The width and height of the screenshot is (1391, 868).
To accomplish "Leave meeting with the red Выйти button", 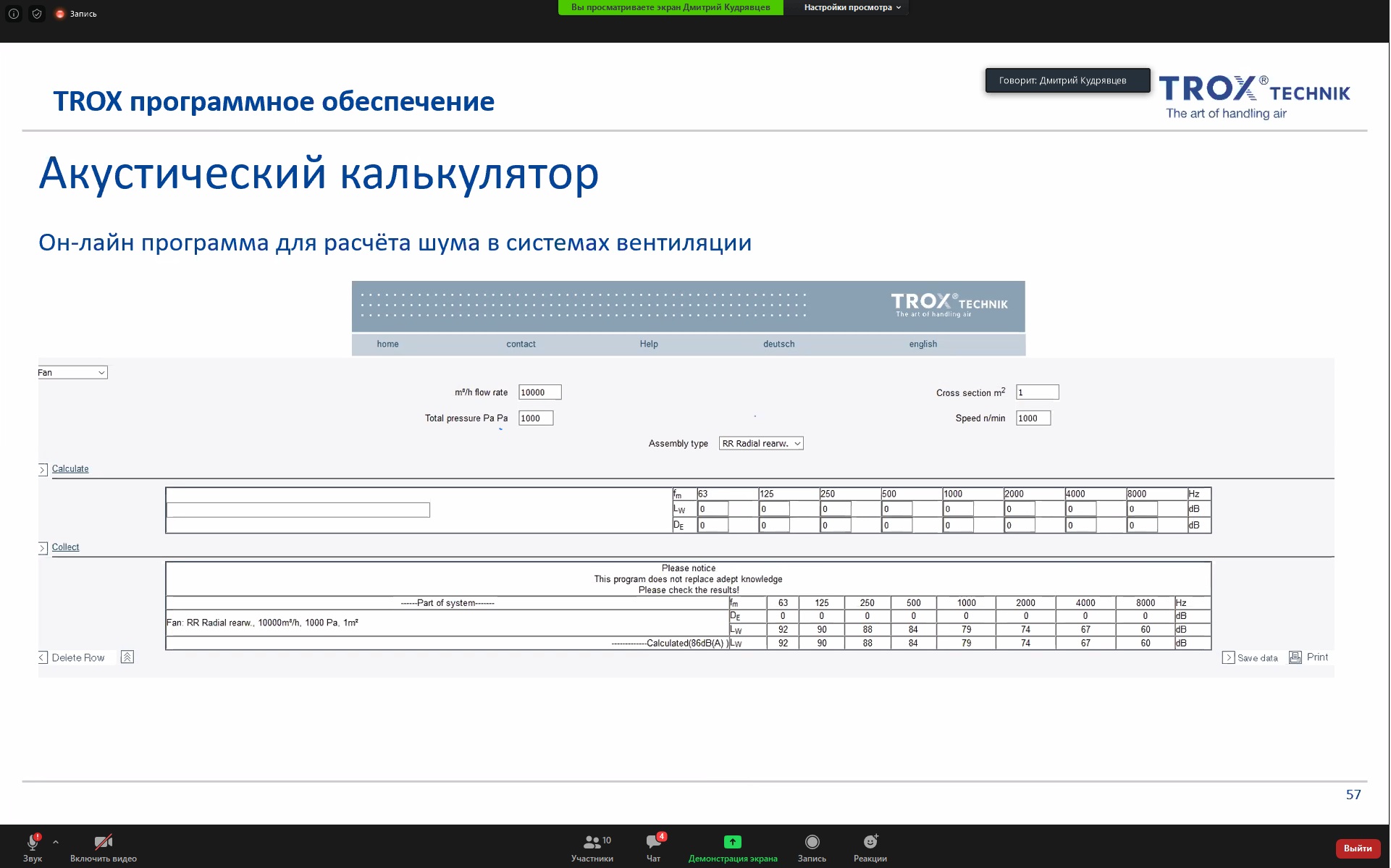I will [1358, 848].
